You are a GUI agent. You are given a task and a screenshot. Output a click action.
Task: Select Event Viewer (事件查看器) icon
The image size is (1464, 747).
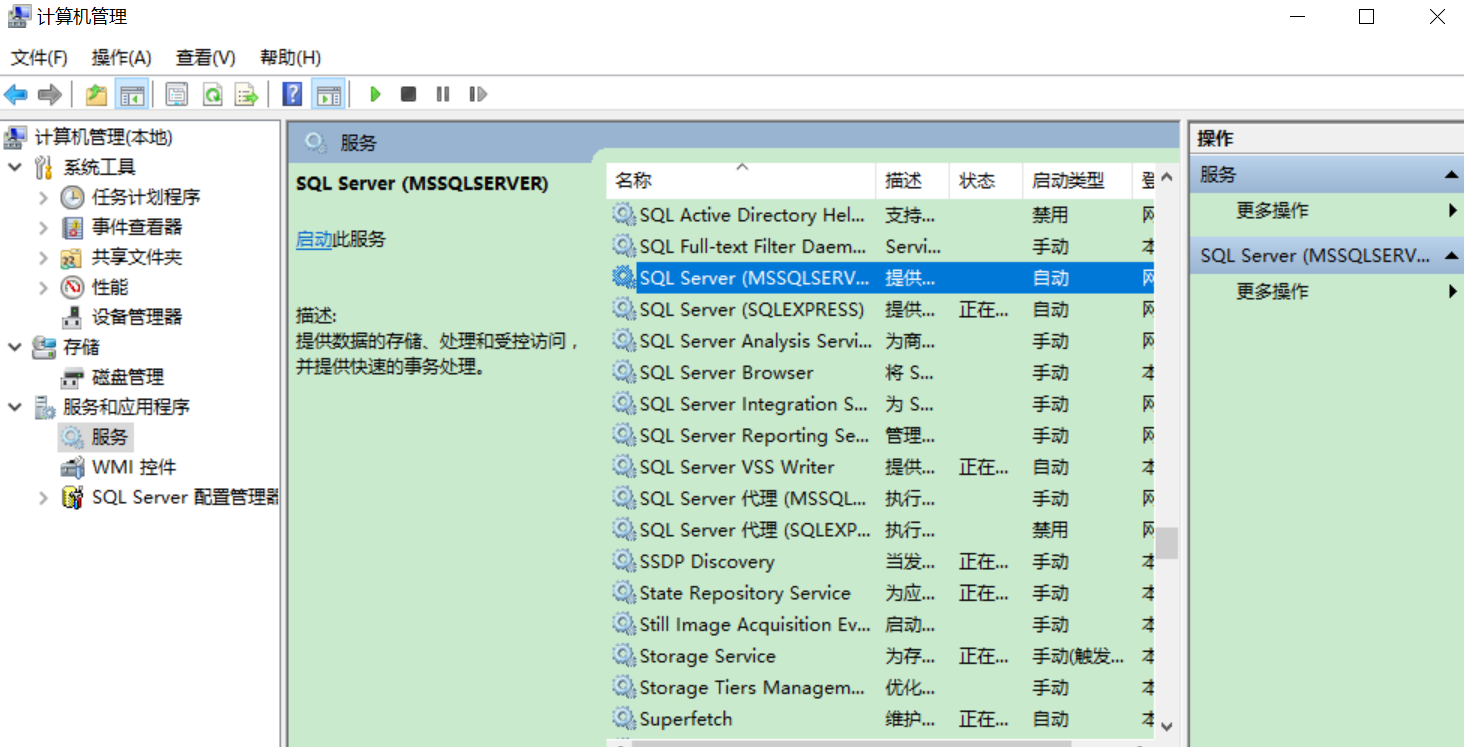click(72, 227)
